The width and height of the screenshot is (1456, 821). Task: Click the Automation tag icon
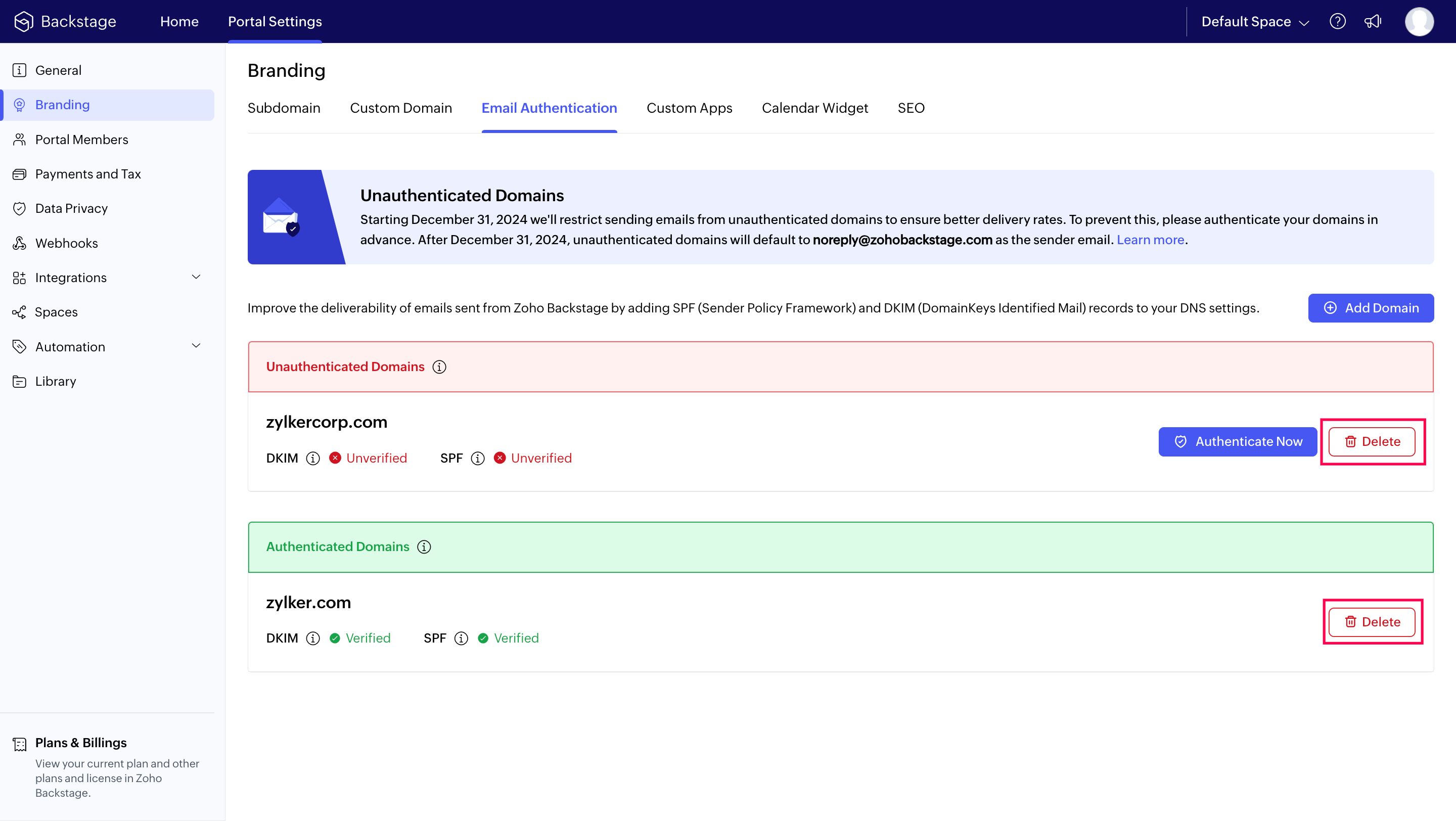tap(19, 346)
